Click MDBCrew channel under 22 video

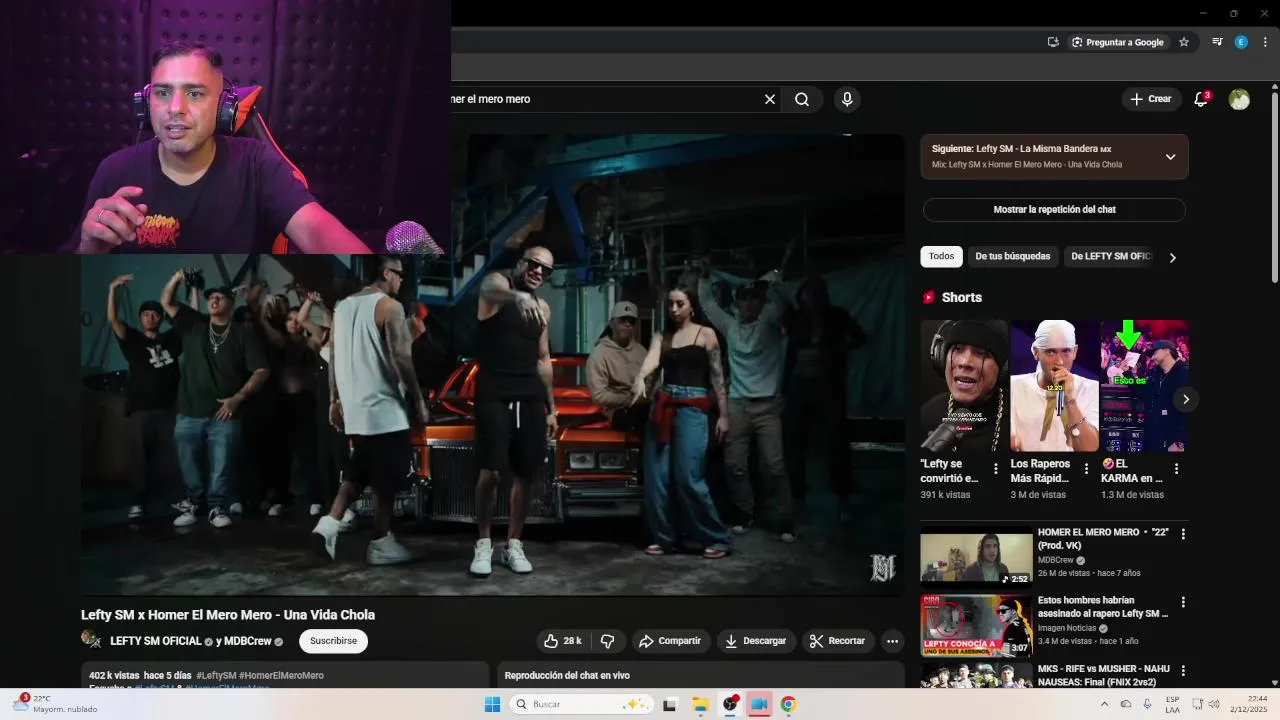(1055, 561)
